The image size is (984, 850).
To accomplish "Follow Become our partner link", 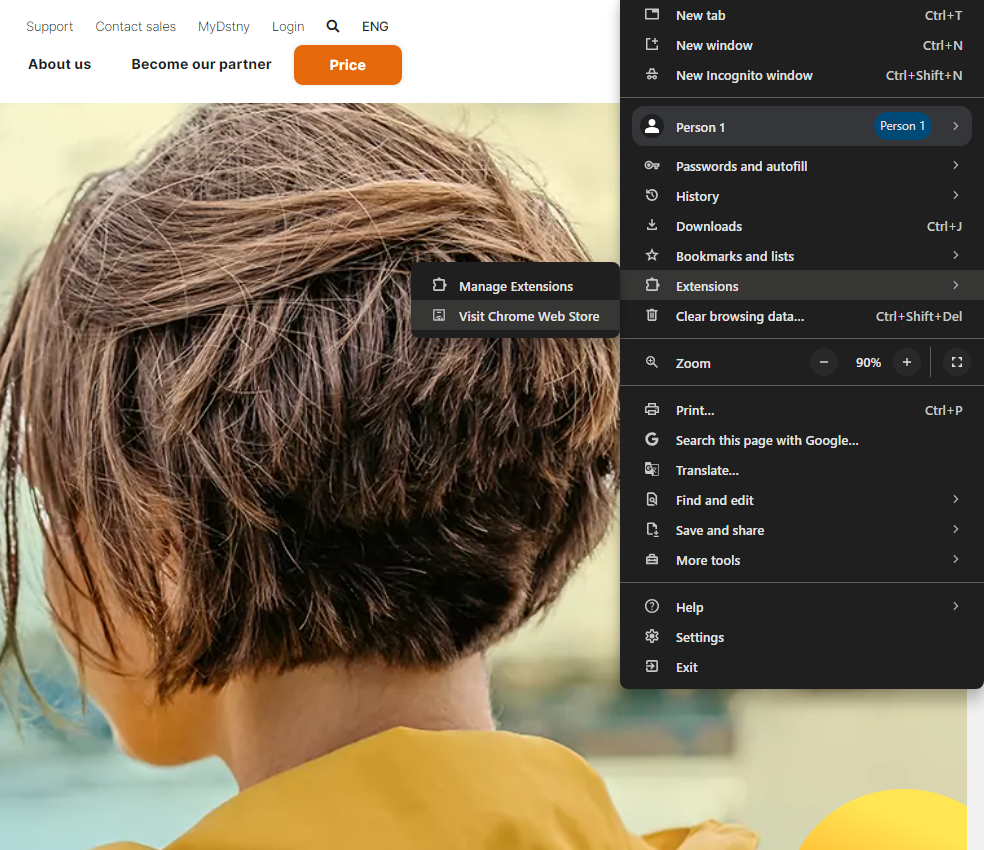I will click(201, 64).
